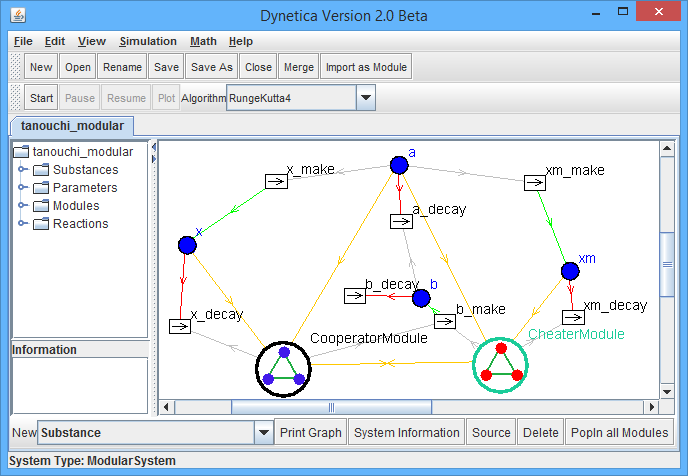This screenshot has height=476, width=688.
Task: Open the Algorithm RungeKutta4 dropdown
Action: pos(365,98)
